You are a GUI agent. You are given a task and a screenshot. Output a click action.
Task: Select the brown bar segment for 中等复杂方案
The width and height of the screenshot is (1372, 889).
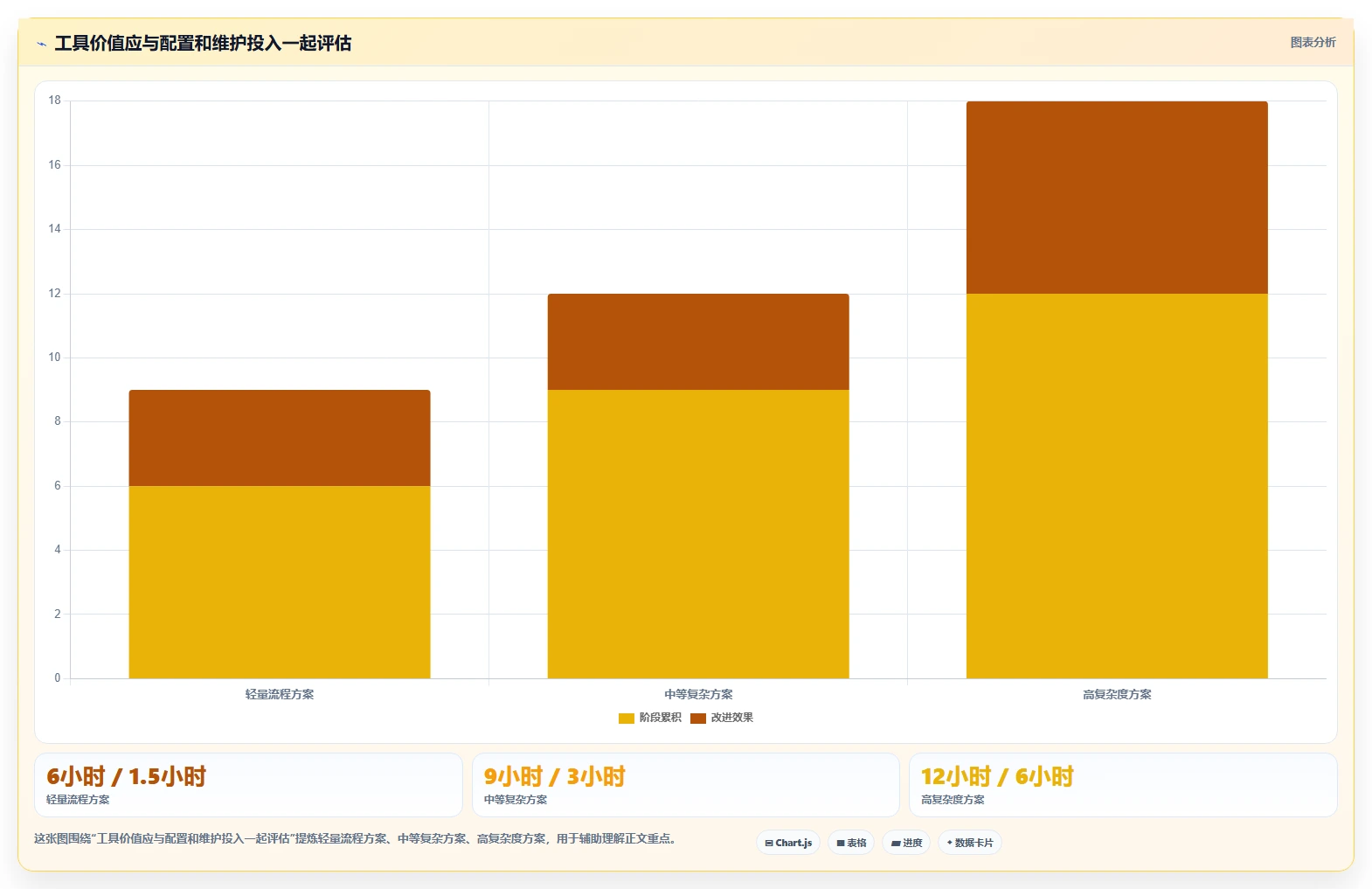pos(698,342)
